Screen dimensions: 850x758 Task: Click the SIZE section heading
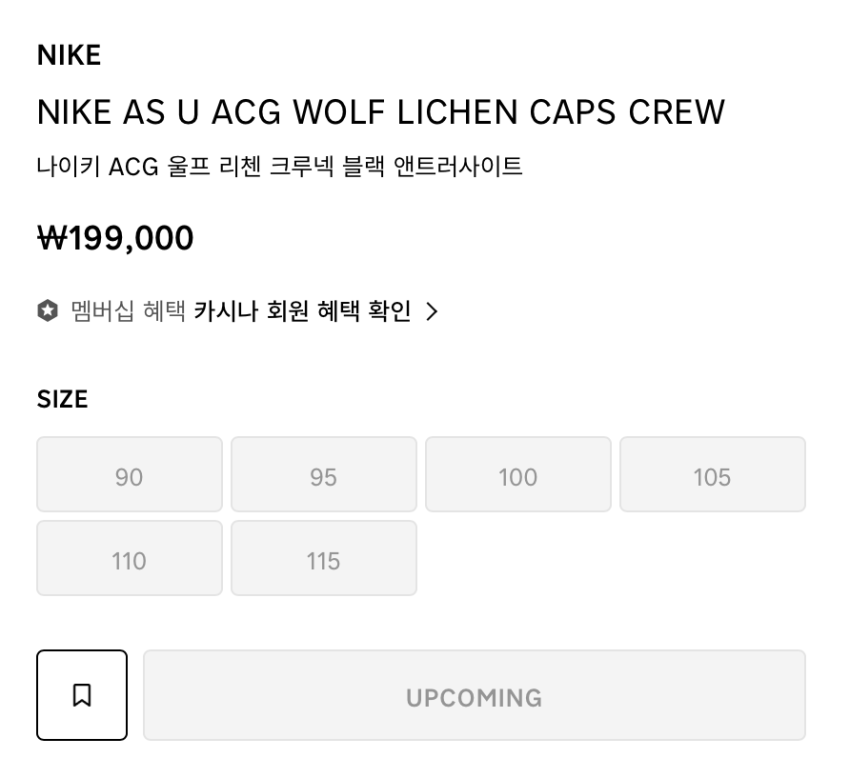click(62, 401)
